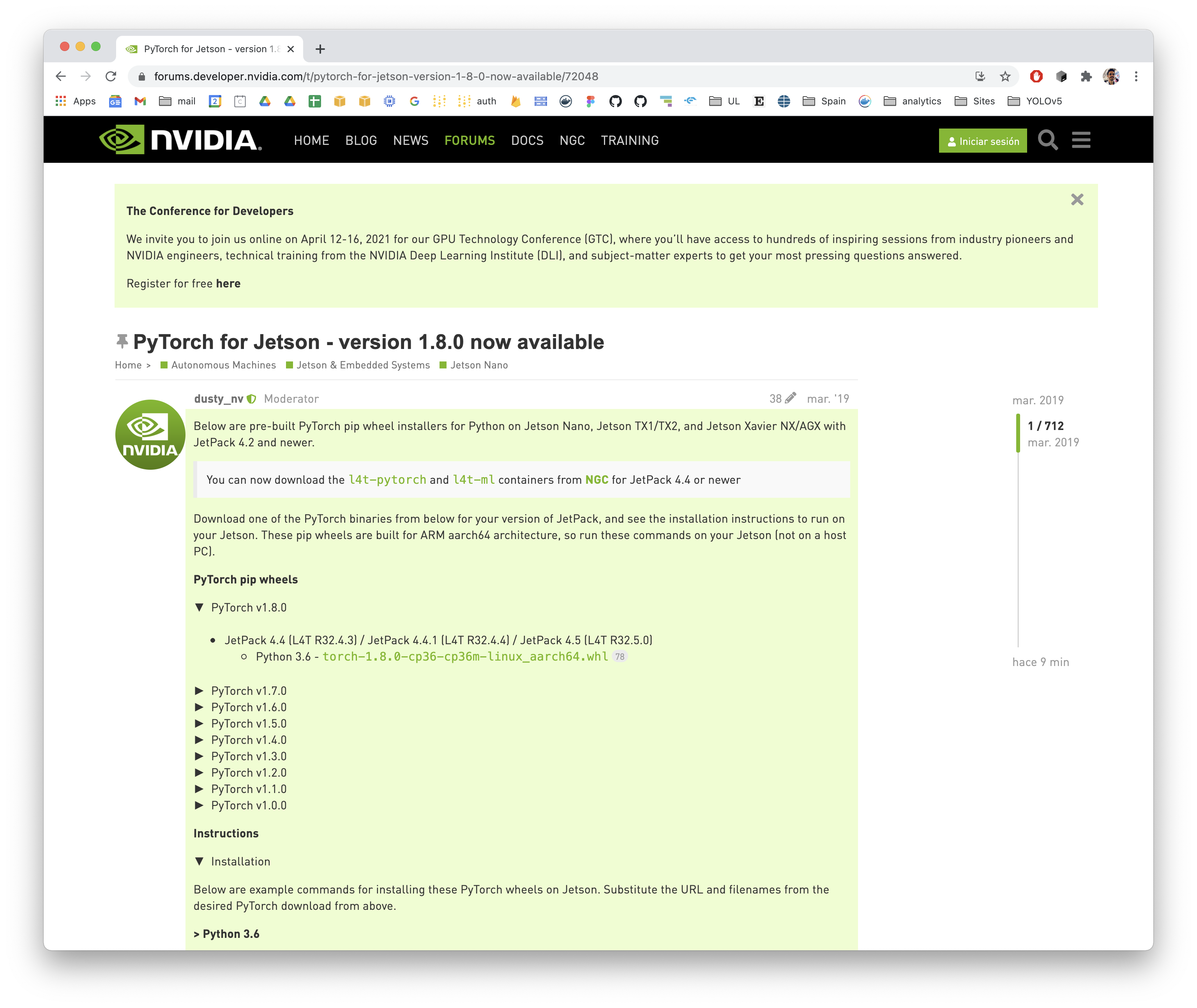Reload the page with refresh icon
1197x1008 pixels.
tap(111, 76)
